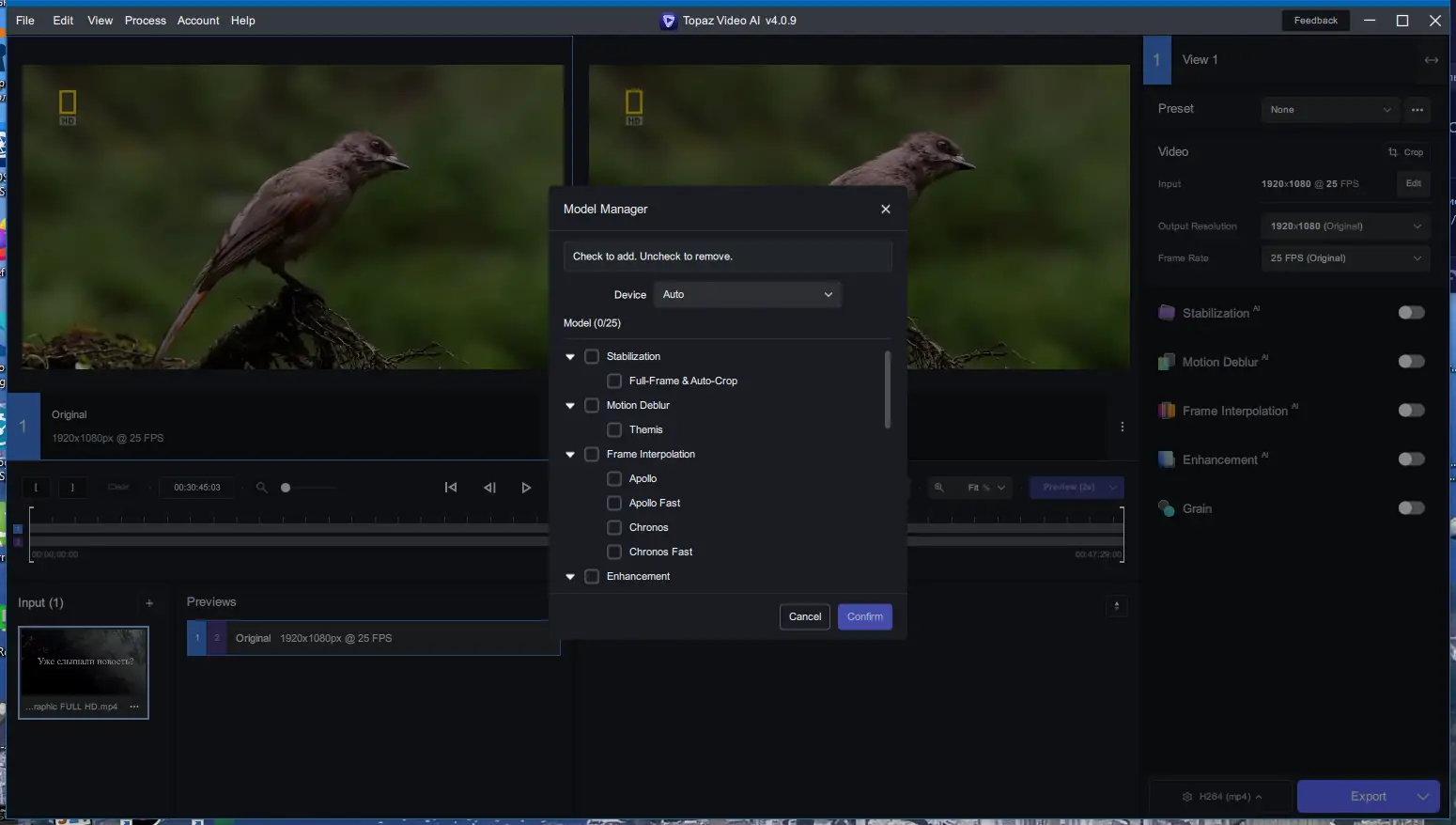Click the Frame Interpolation filter icon

tap(1167, 411)
